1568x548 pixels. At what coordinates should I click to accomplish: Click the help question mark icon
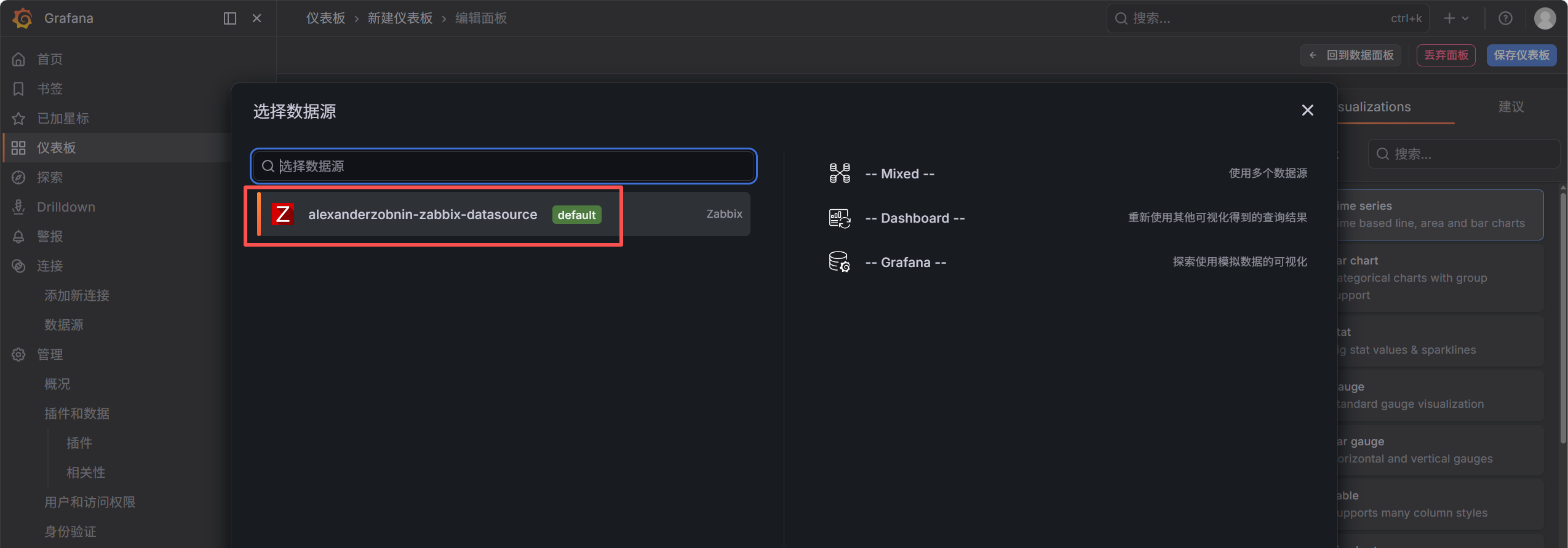pyautogui.click(x=1505, y=18)
